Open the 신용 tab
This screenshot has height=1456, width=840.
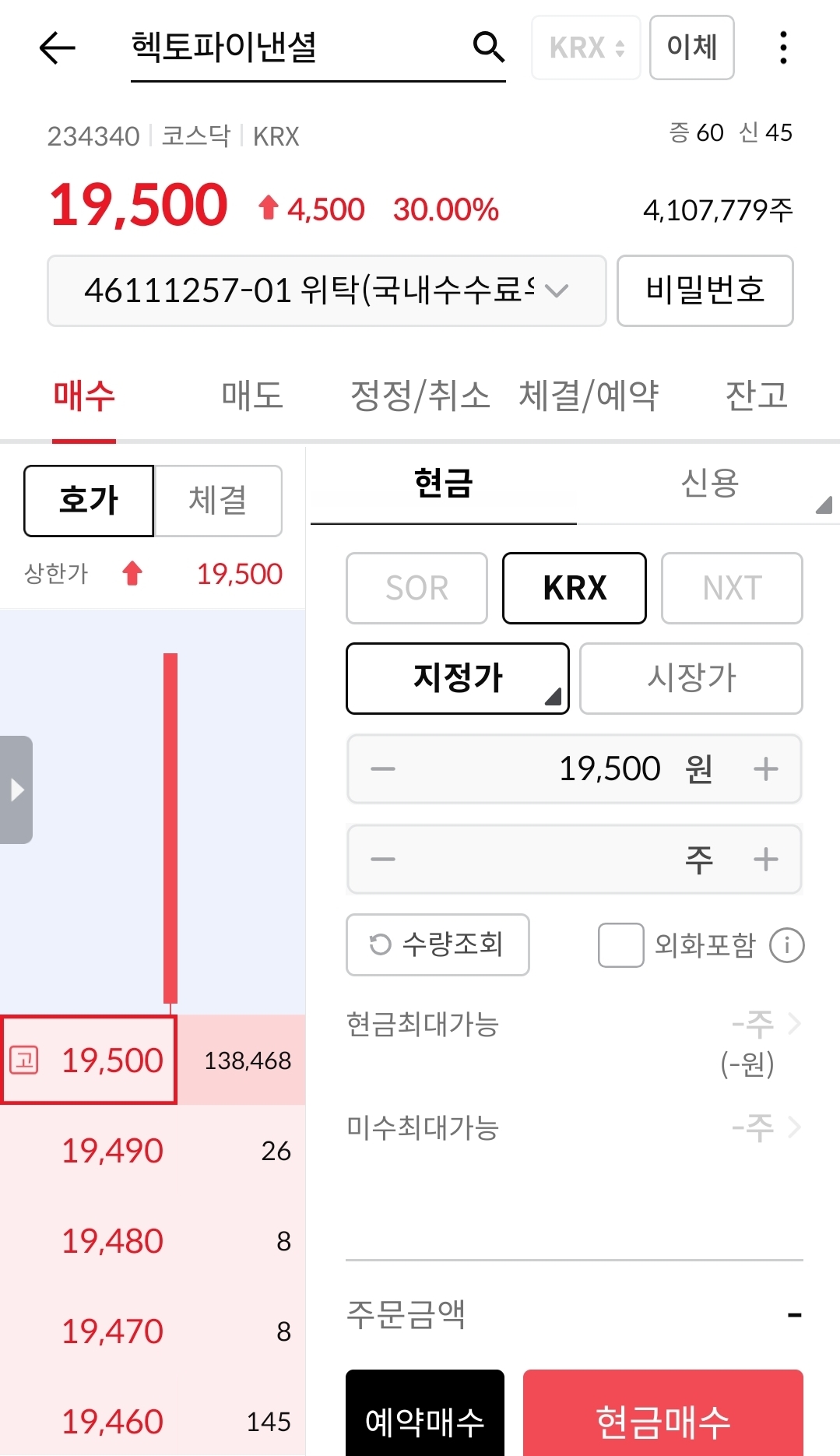pos(708,483)
